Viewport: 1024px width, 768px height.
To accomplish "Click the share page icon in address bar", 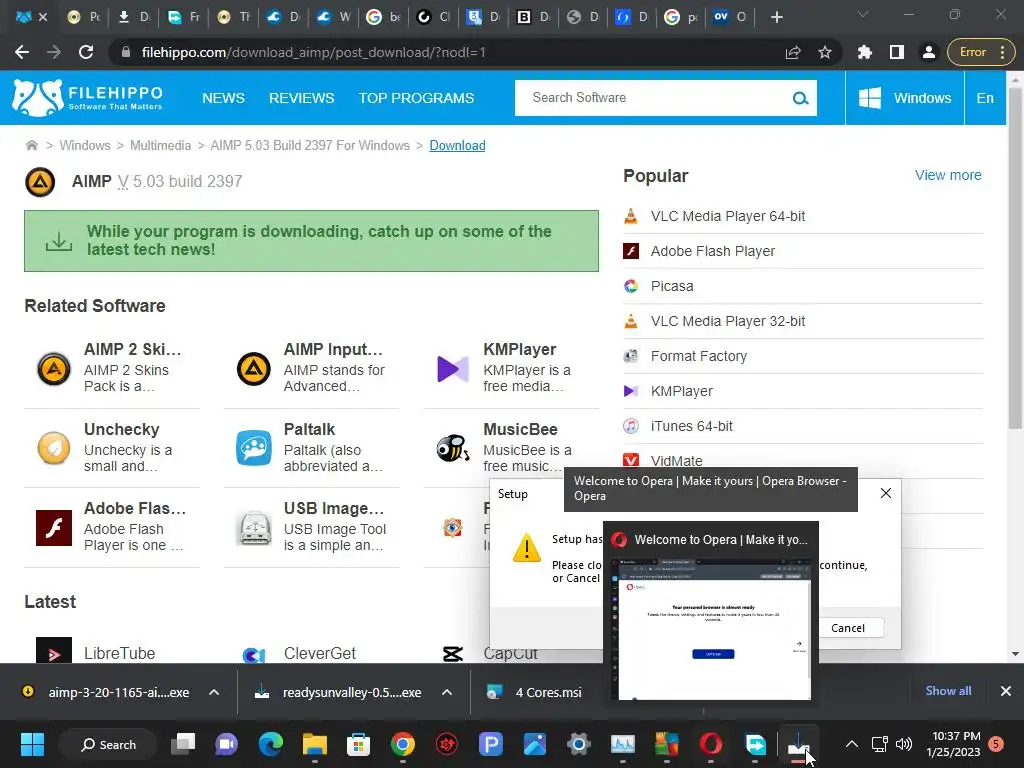I will click(793, 52).
